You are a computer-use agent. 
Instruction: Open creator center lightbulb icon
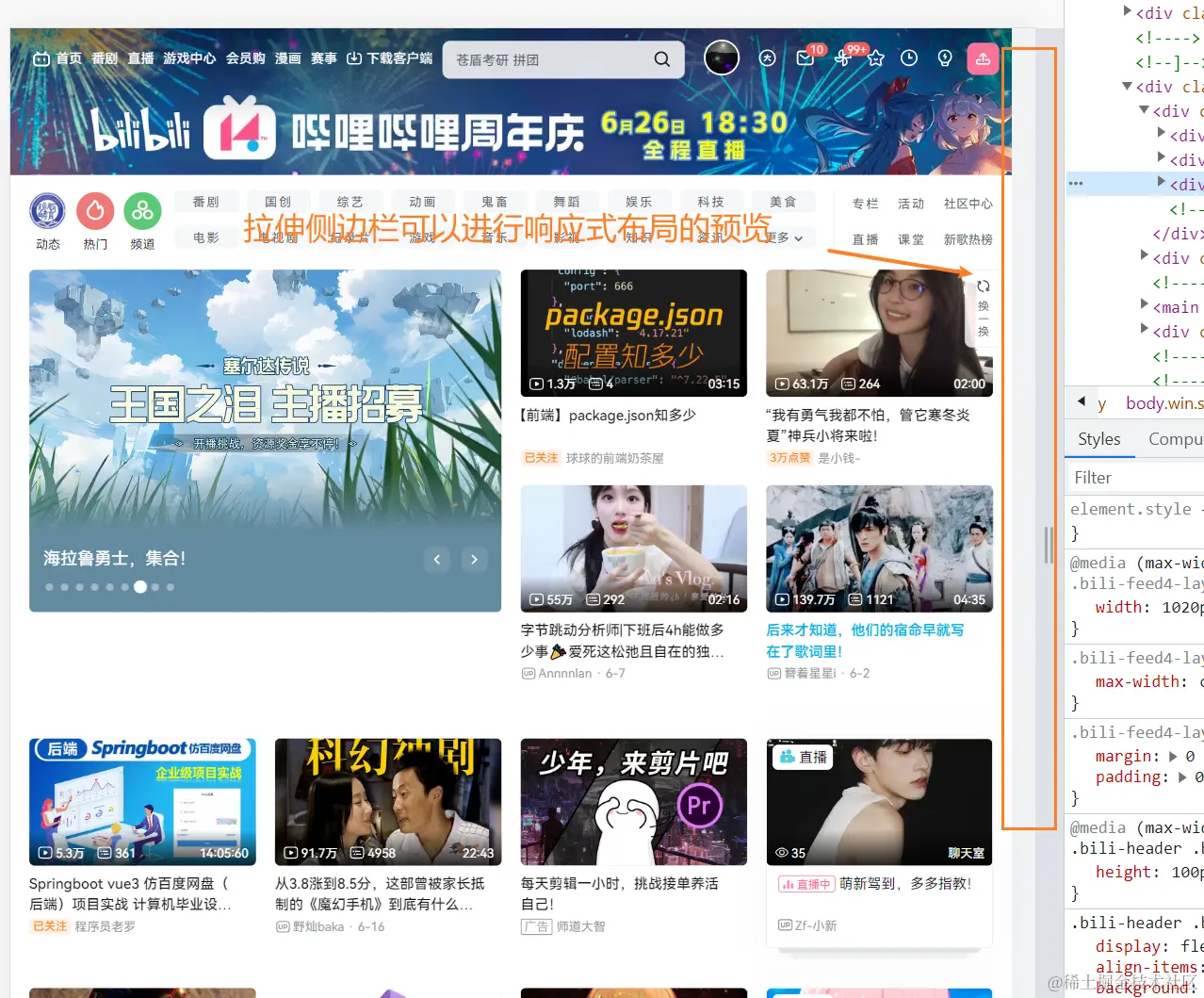[x=945, y=58]
